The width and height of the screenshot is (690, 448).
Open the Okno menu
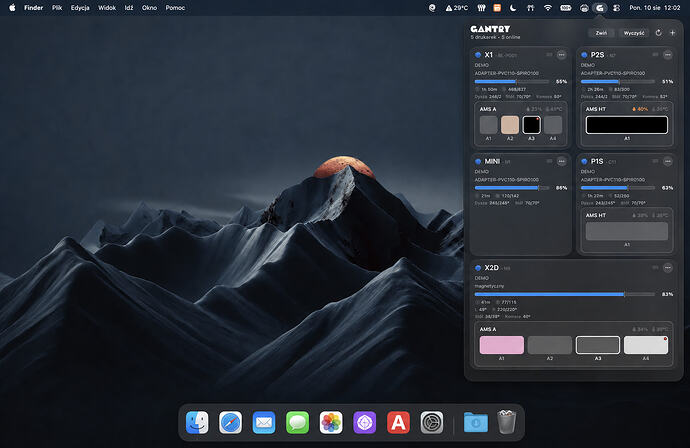click(149, 7)
